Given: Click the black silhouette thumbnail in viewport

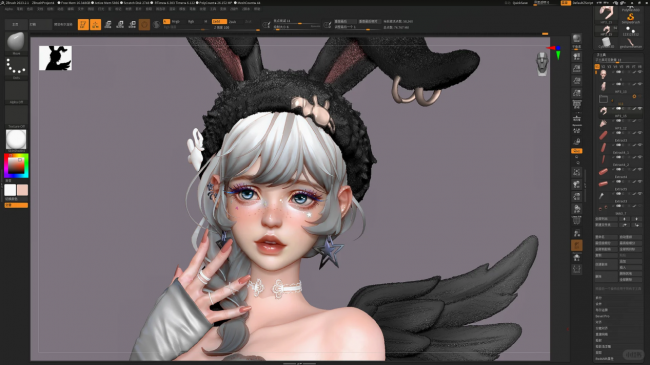Looking at the screenshot, I should click(55, 58).
